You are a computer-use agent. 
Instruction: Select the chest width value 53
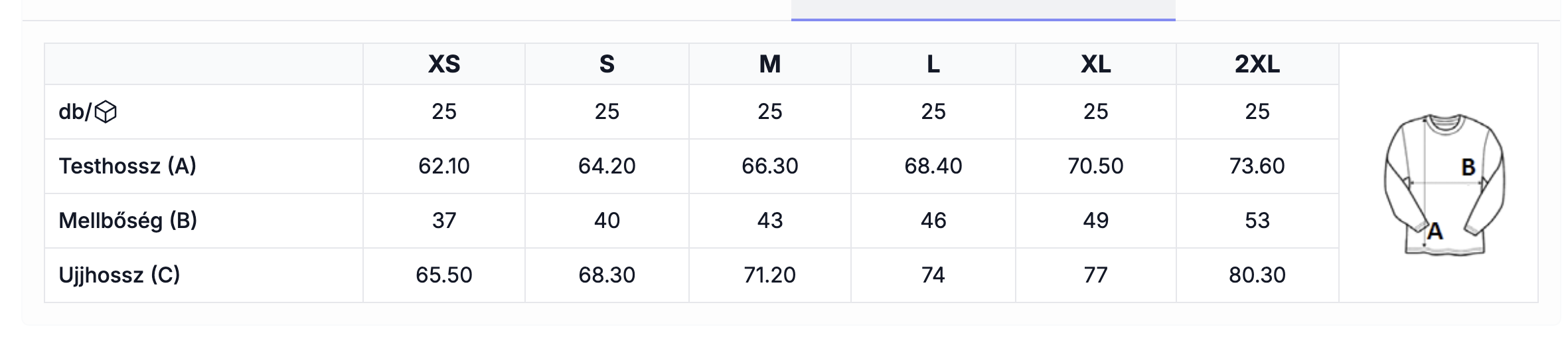point(1257,220)
